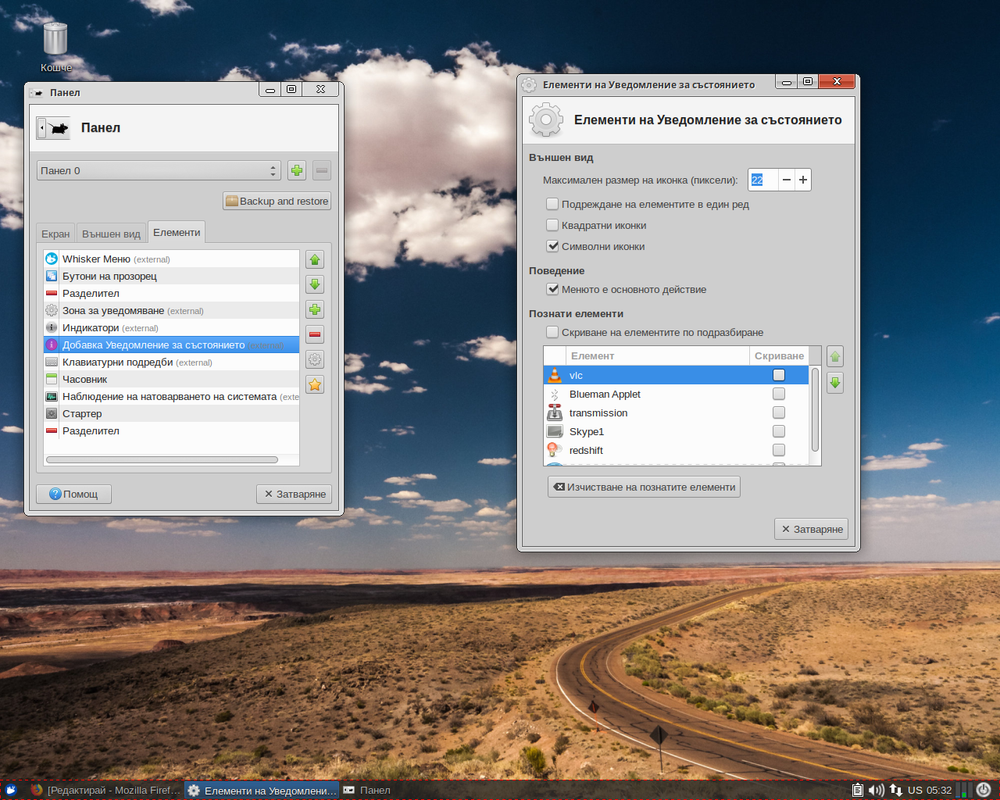Select Наблюдение на натоварването на системата item
The width and height of the screenshot is (1000, 800).
[x=171, y=397]
